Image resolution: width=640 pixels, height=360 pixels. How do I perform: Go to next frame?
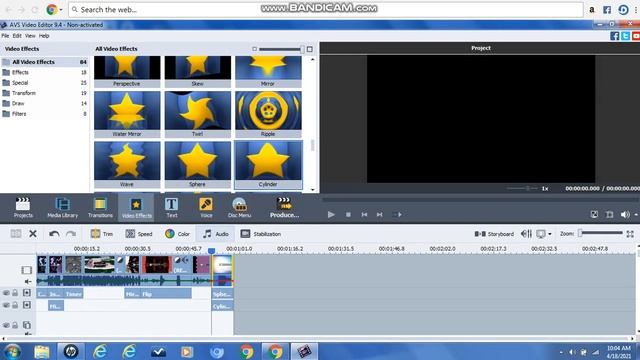380,214
